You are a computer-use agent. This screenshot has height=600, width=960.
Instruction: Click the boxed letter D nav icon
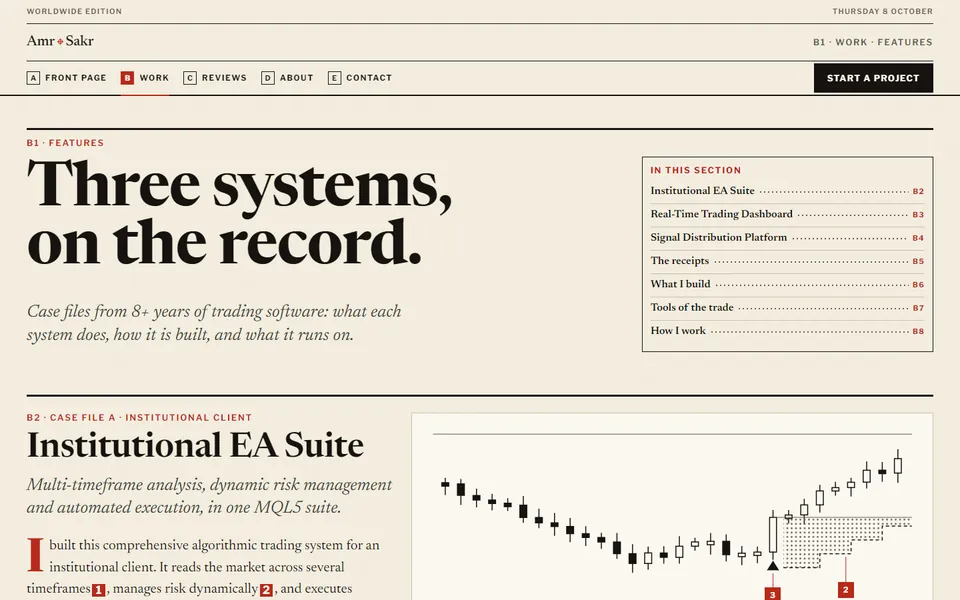(268, 78)
